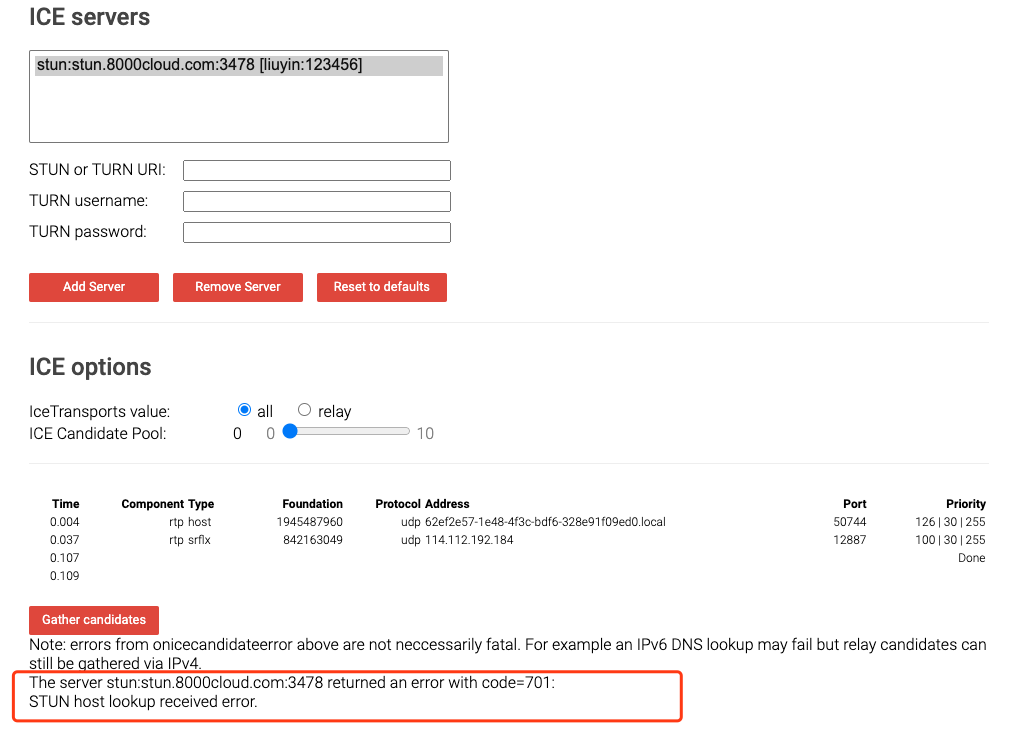
Task: Click the ICE Candidate Pool label
Action: (x=97, y=433)
